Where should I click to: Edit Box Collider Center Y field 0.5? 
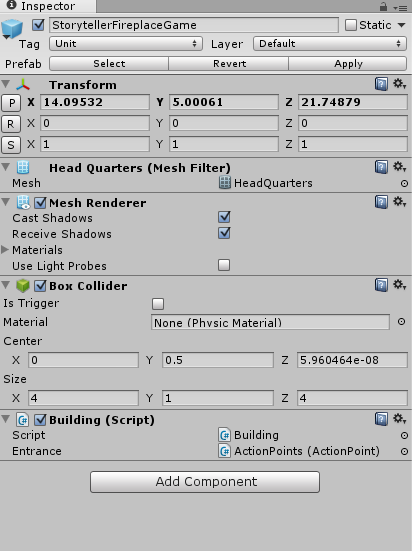coord(218,360)
